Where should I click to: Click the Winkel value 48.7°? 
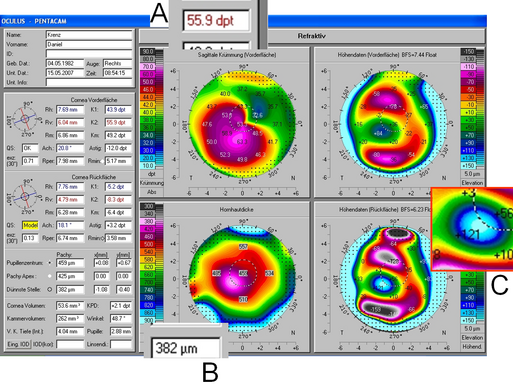[121, 318]
